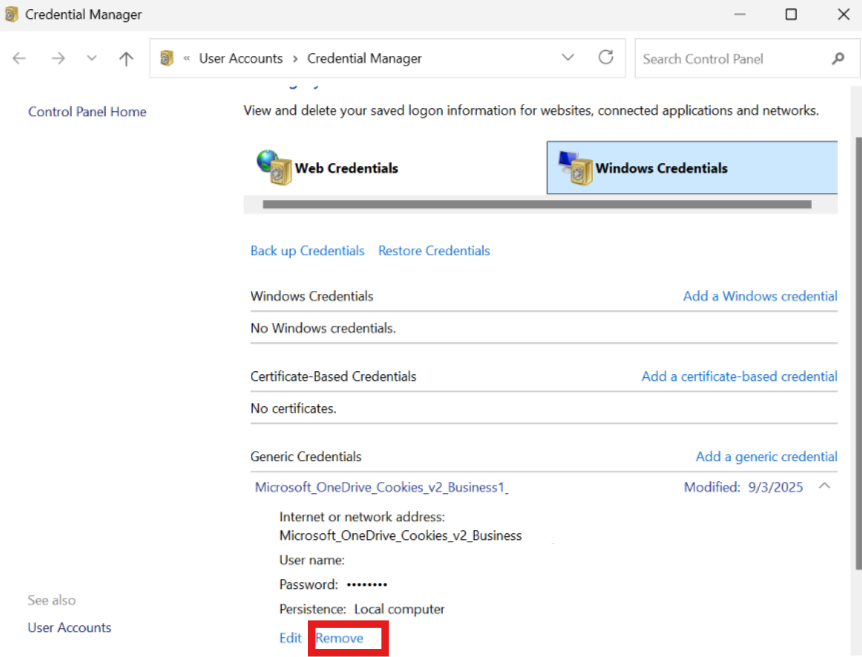Click the Search Control Panel field
Screen dimensions: 862x657
pyautogui.click(x=747, y=58)
